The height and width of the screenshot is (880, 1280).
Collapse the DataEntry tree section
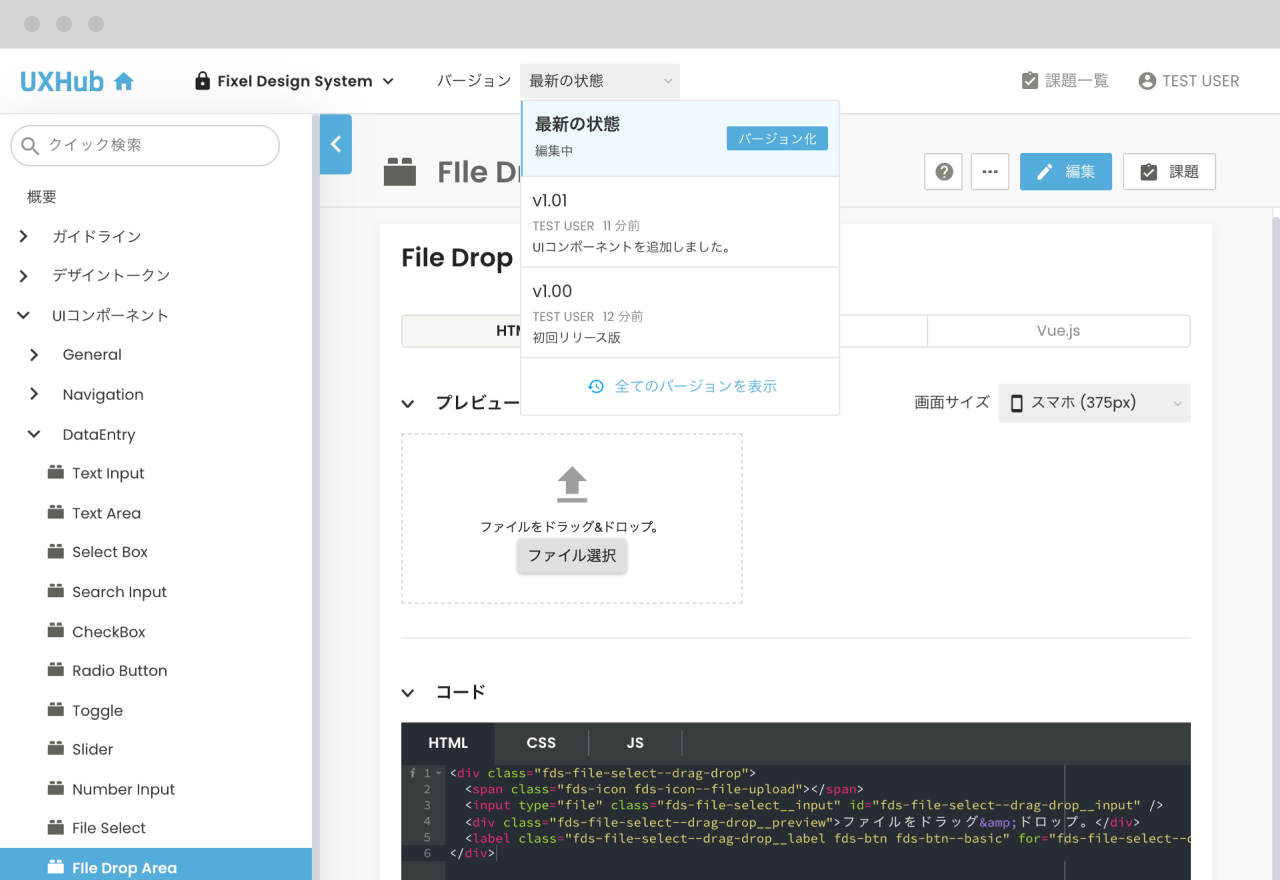(x=34, y=435)
